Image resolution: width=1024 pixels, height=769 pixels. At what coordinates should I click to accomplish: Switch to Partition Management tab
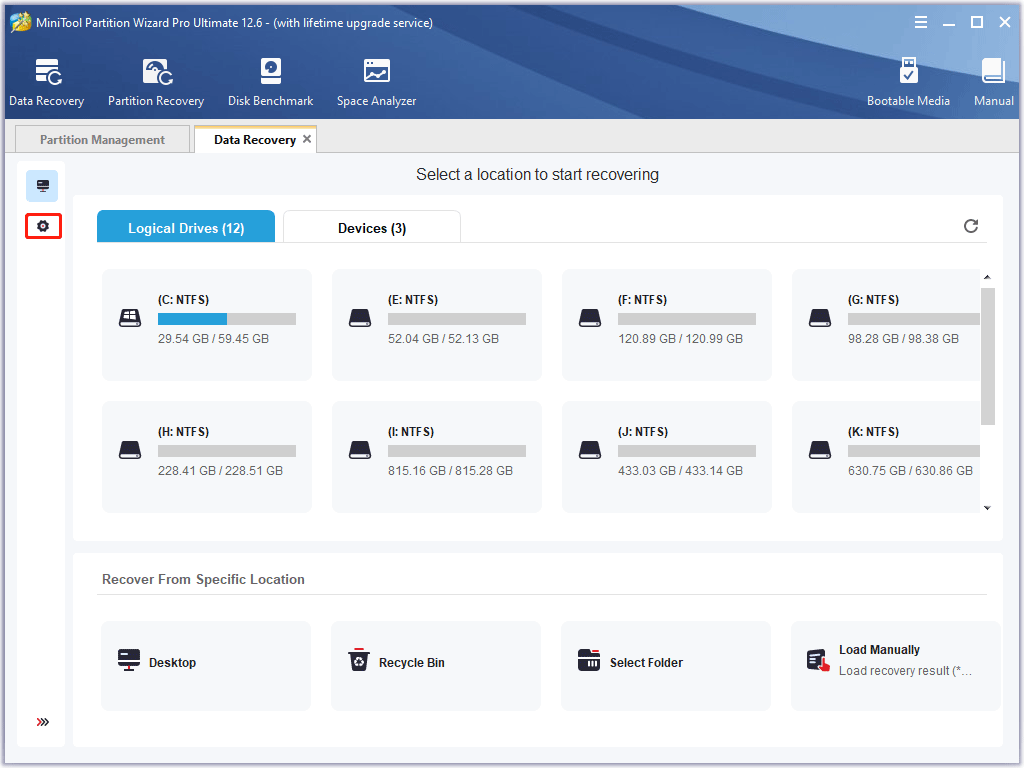[x=103, y=140]
